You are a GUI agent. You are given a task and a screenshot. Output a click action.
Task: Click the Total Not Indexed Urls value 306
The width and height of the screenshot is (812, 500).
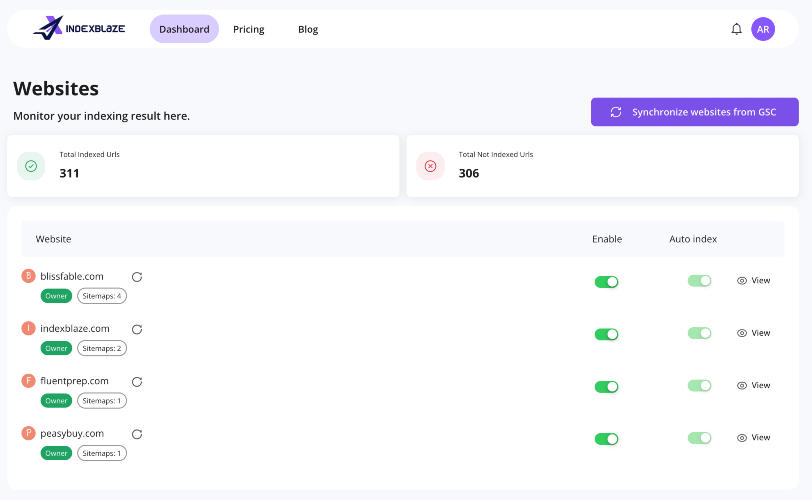click(x=469, y=173)
